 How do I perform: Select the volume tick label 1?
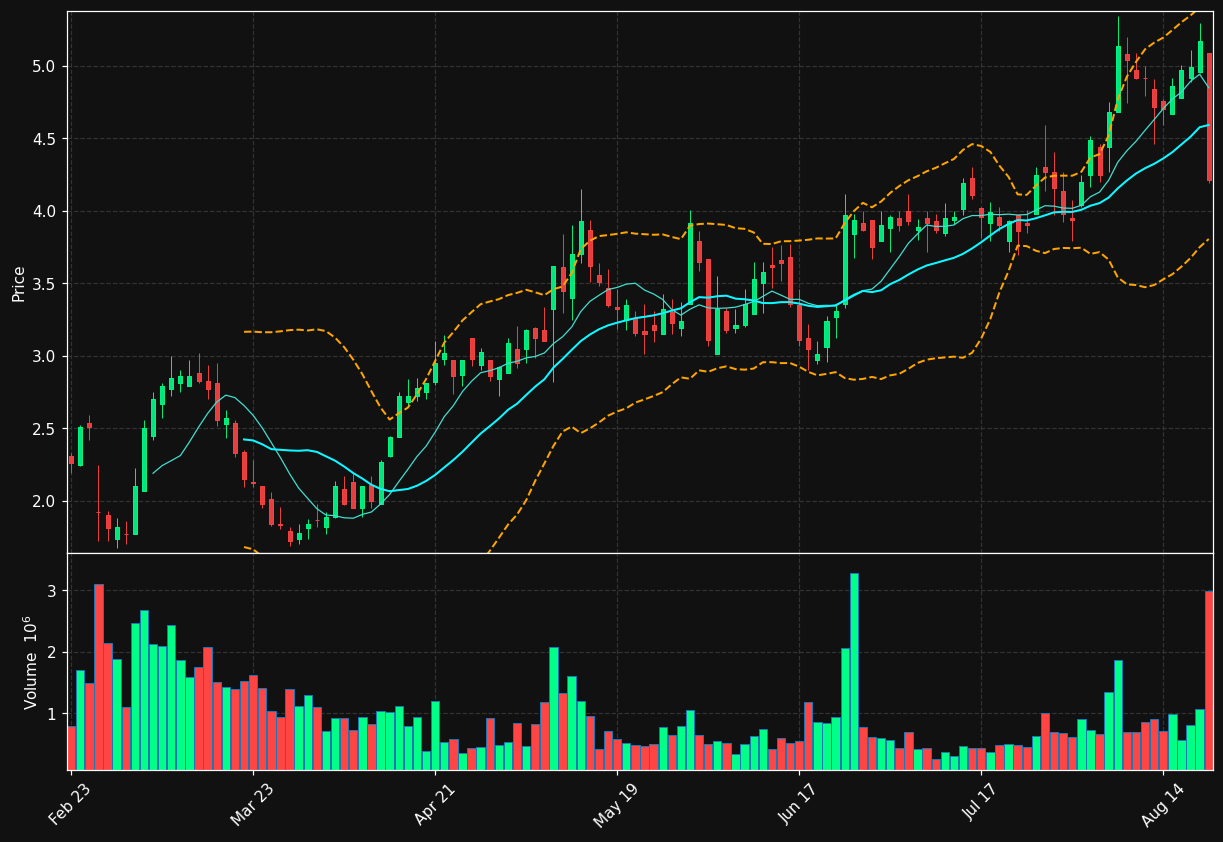pos(53,715)
